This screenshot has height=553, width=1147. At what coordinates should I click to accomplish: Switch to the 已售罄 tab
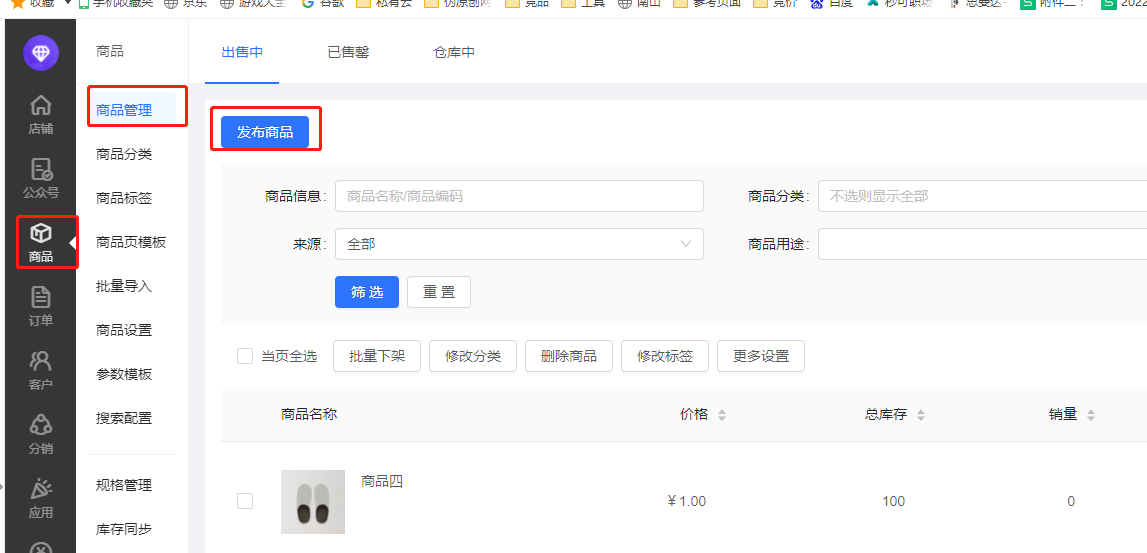tap(348, 52)
